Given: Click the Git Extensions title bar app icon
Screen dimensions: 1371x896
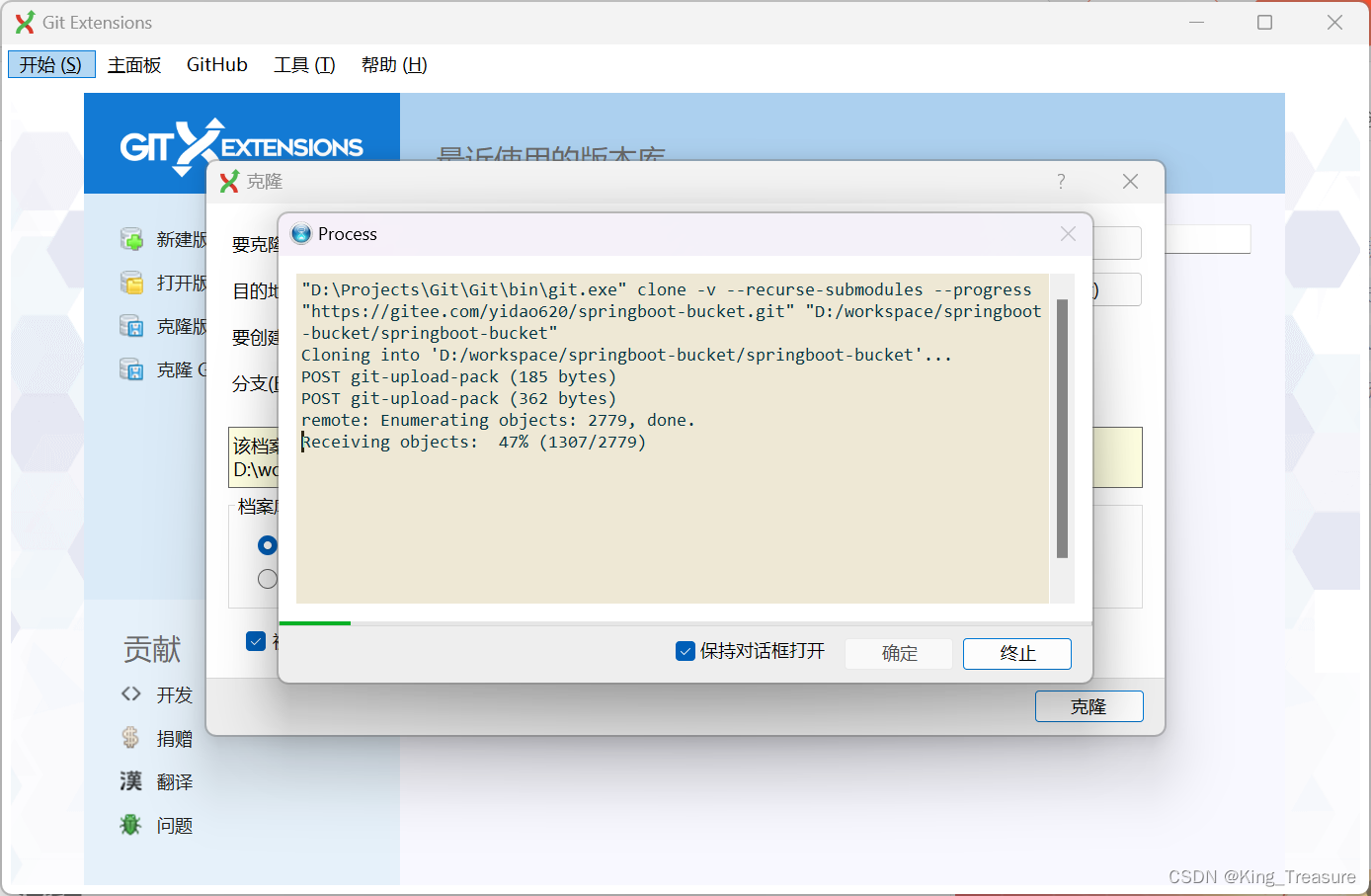Looking at the screenshot, I should point(25,23).
